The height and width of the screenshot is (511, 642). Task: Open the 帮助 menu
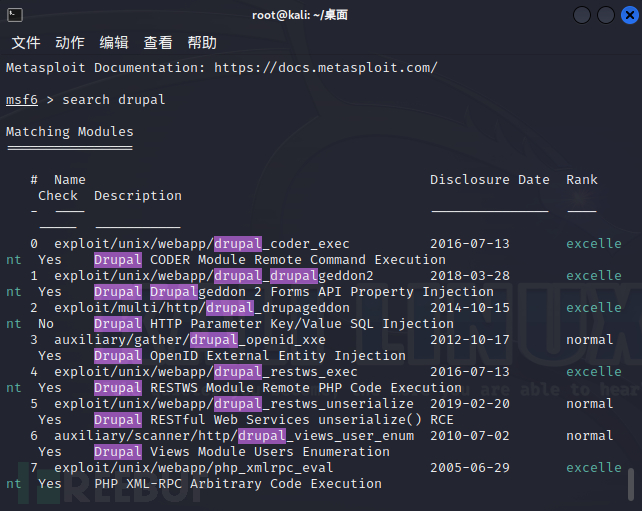pyautogui.click(x=202, y=42)
